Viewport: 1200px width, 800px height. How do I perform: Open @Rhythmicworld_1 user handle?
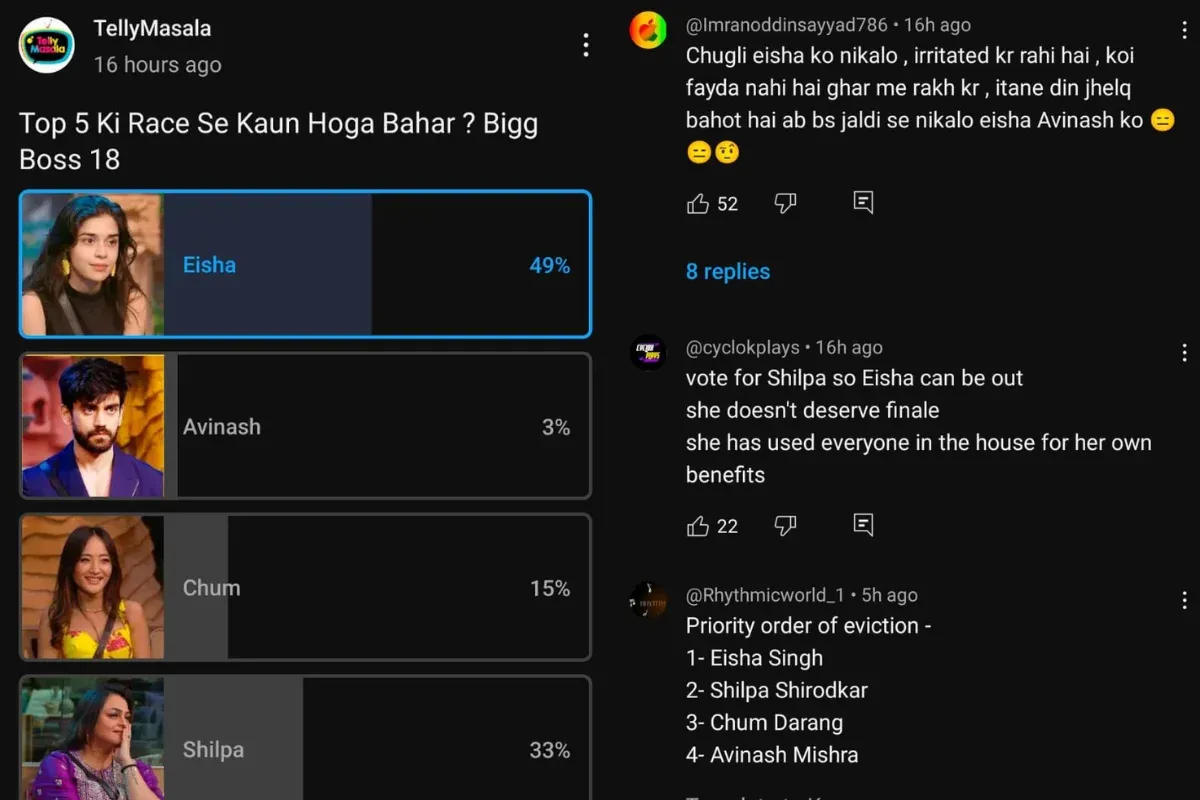[x=765, y=595]
